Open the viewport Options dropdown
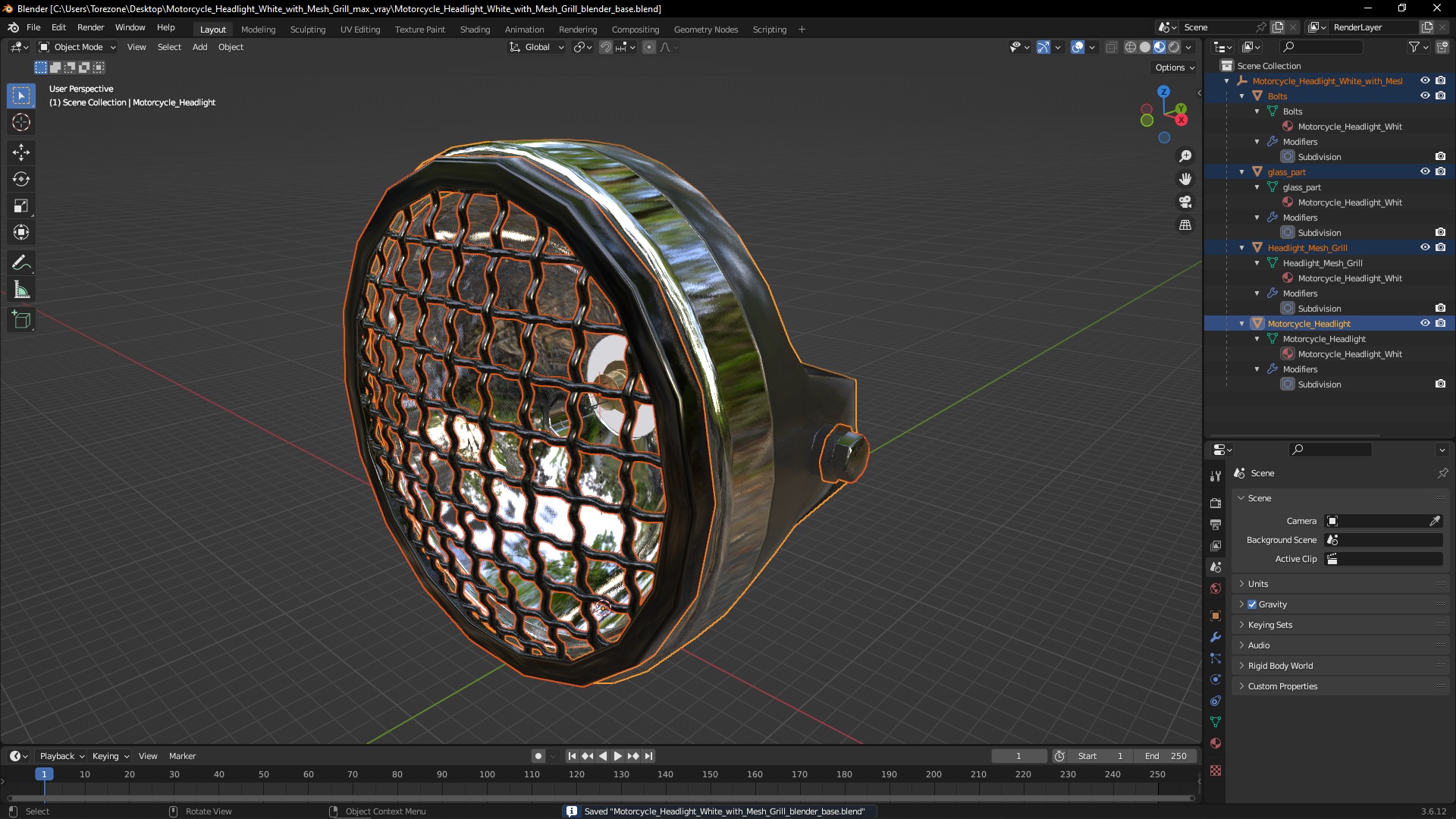This screenshot has height=819, width=1456. click(x=1175, y=67)
